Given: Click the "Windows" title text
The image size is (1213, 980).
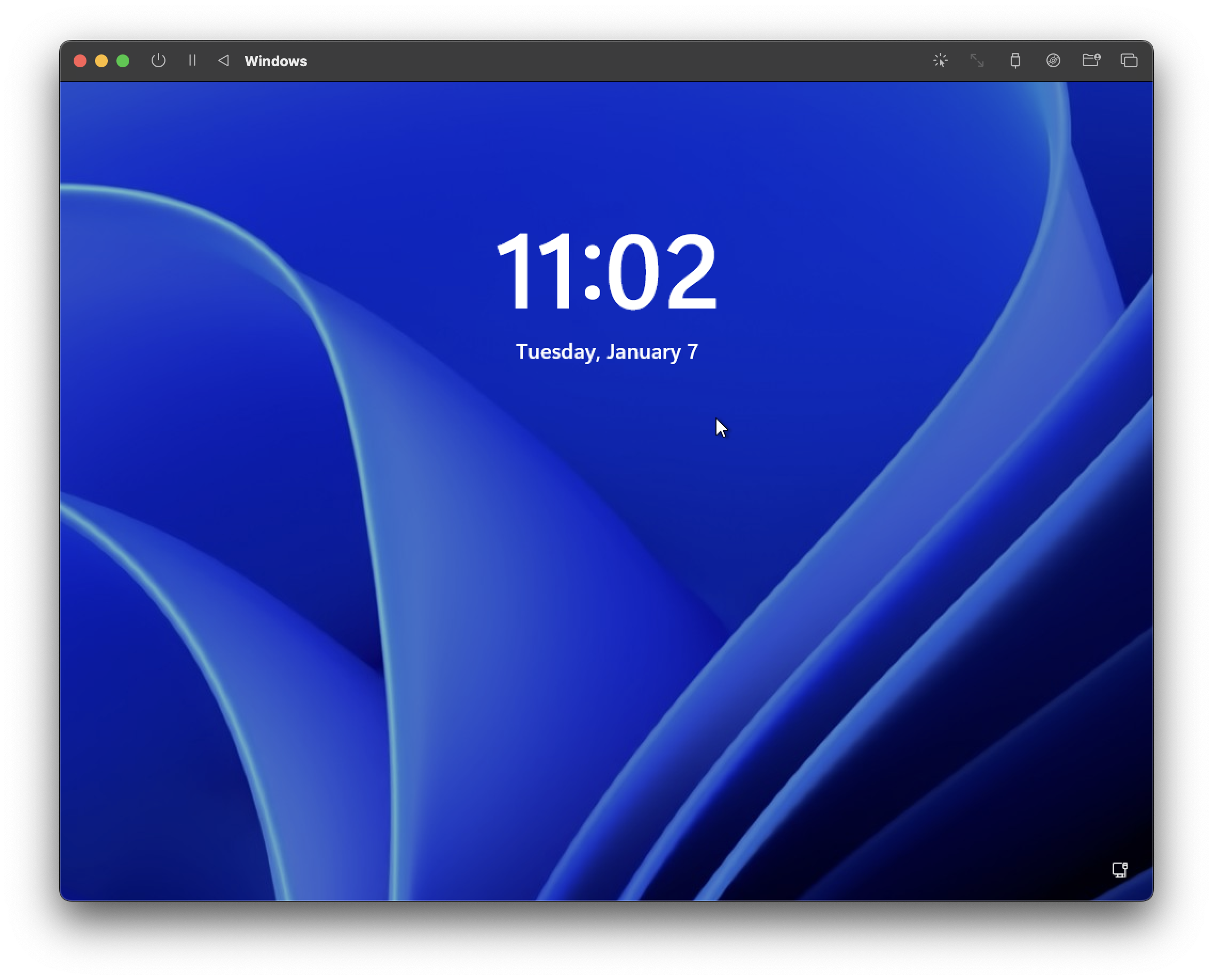Looking at the screenshot, I should click(275, 61).
